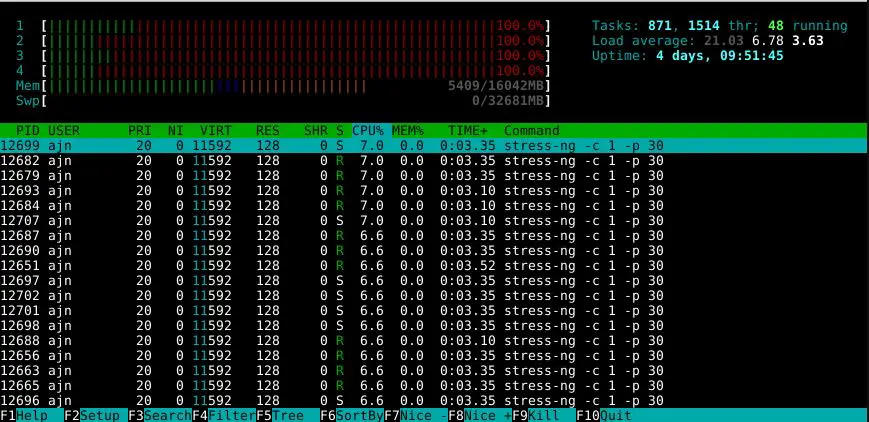Sort by the SHR column header
This screenshot has width=869, height=422.
pyautogui.click(x=315, y=131)
